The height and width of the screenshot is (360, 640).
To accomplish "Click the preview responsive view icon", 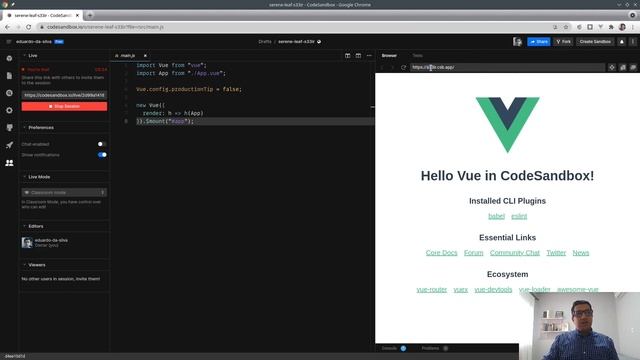I will coord(622,67).
